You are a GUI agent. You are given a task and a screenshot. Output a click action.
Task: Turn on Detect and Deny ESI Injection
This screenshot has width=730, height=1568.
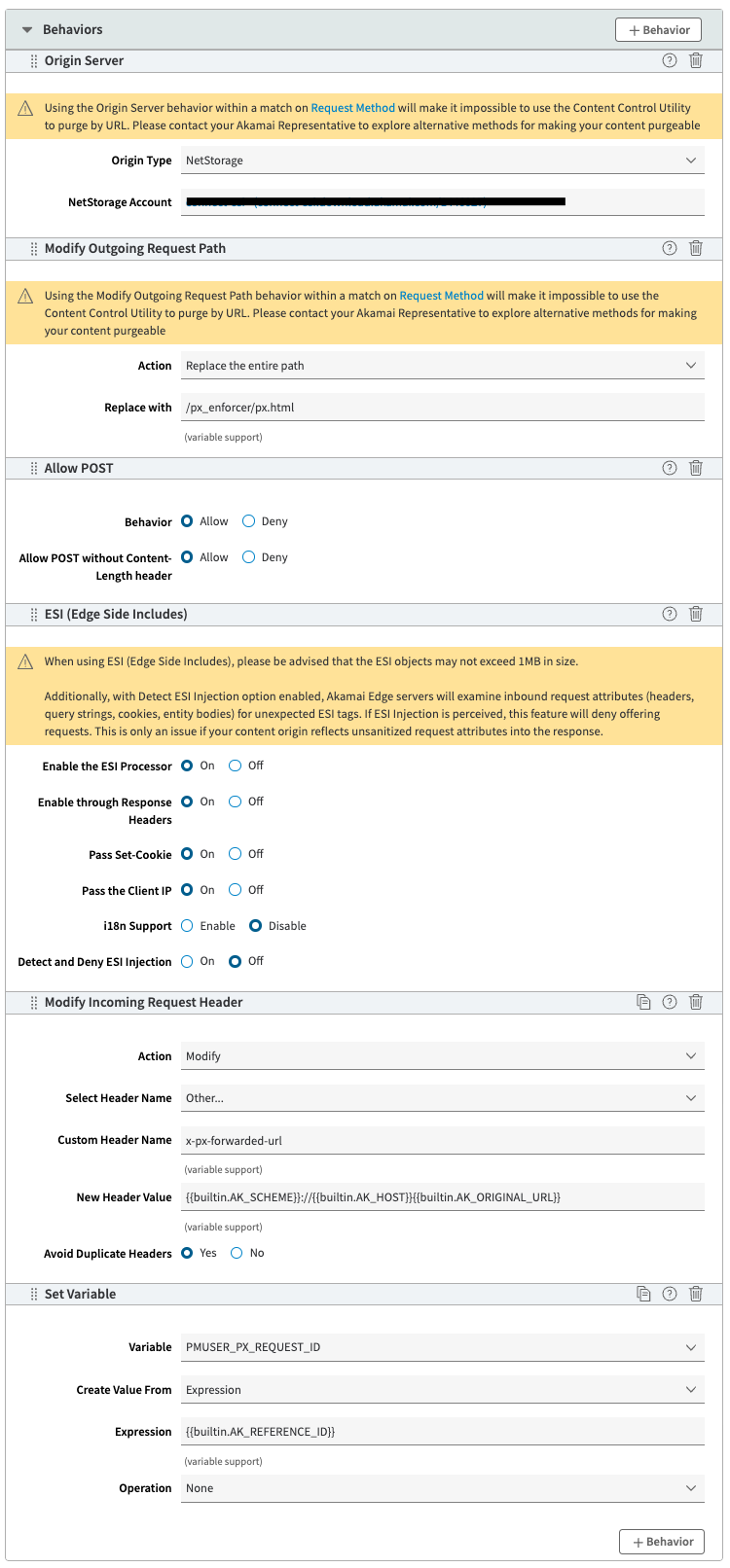188,962
